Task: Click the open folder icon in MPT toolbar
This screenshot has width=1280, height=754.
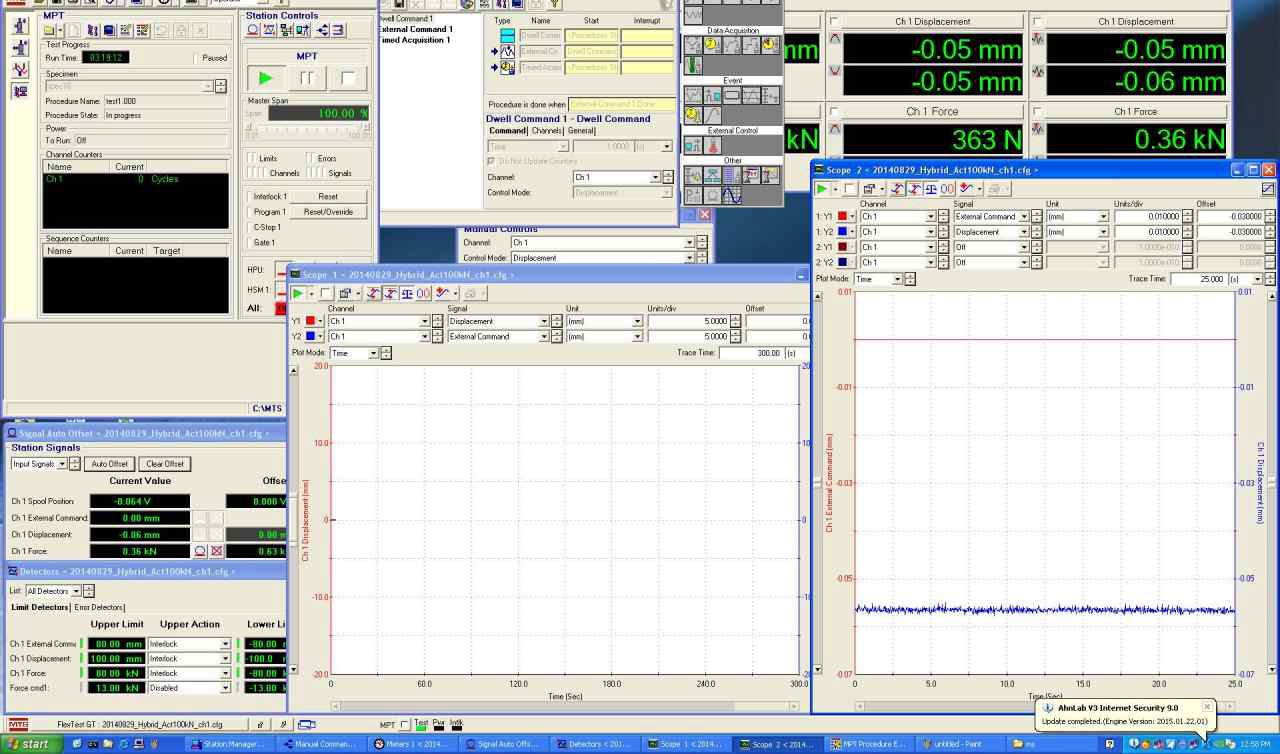Action: pyautogui.click(x=50, y=31)
